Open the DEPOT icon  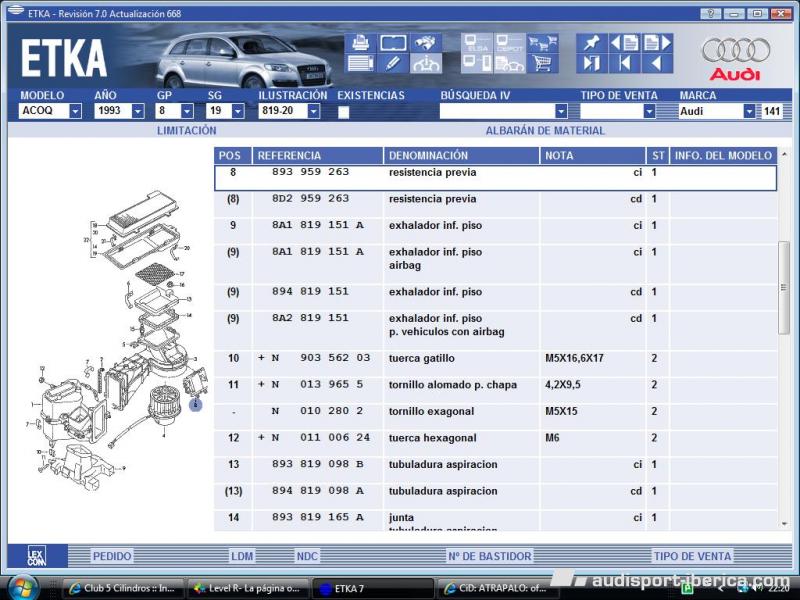click(x=509, y=43)
